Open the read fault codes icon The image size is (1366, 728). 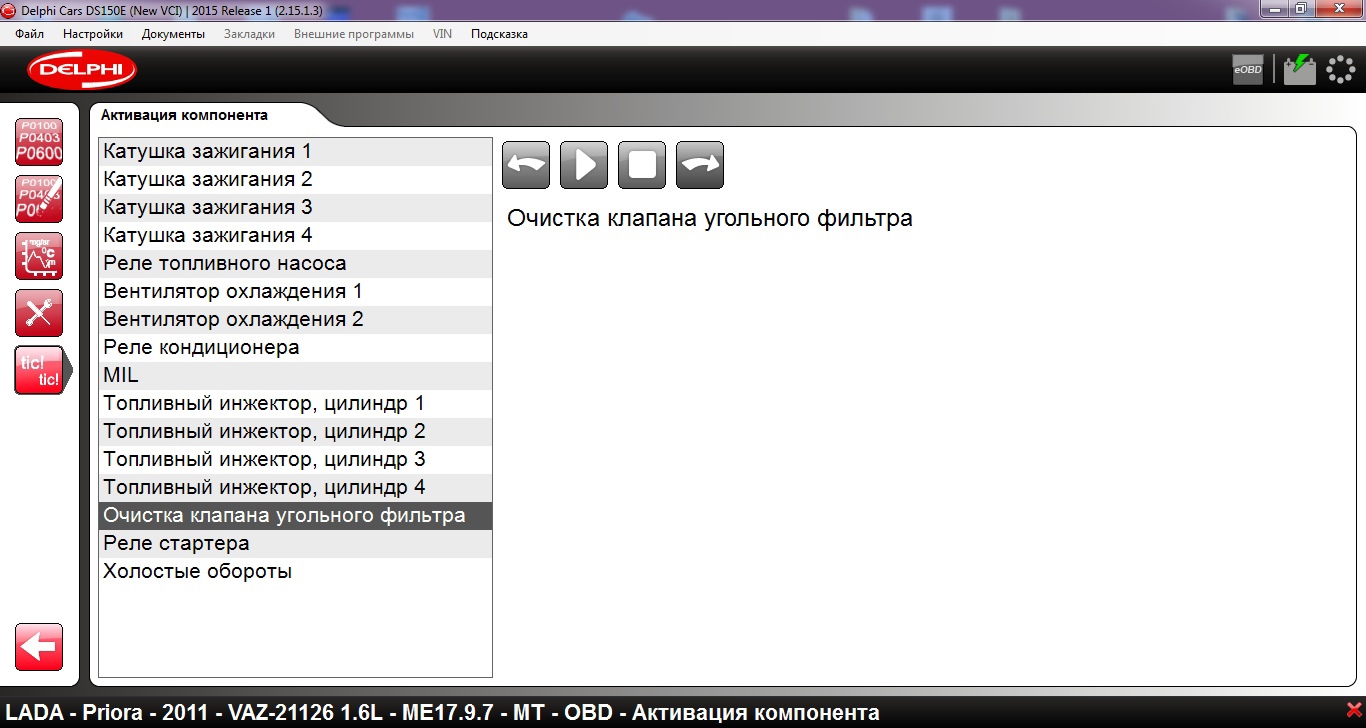click(x=39, y=142)
